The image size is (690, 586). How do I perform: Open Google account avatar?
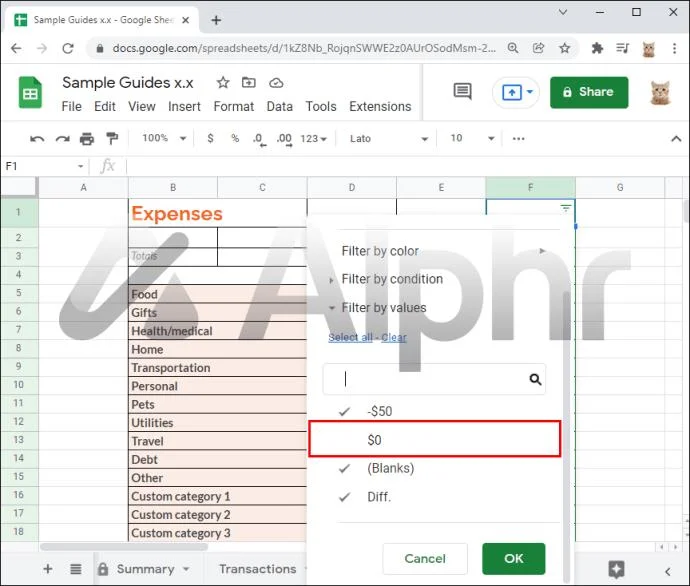tap(660, 92)
